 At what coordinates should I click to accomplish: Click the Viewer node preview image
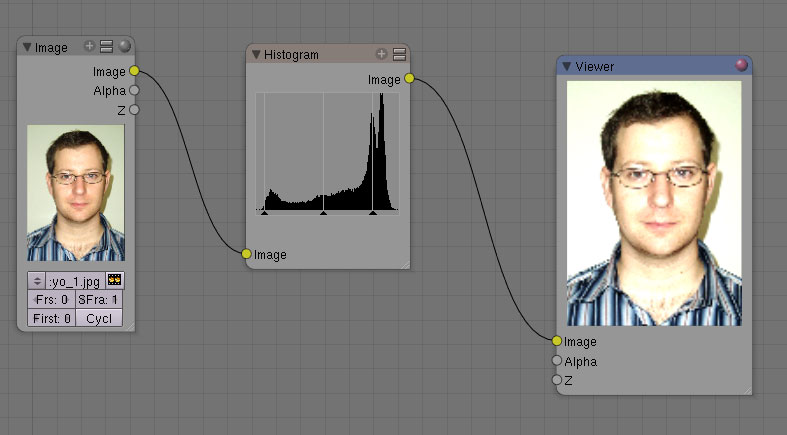pos(654,204)
